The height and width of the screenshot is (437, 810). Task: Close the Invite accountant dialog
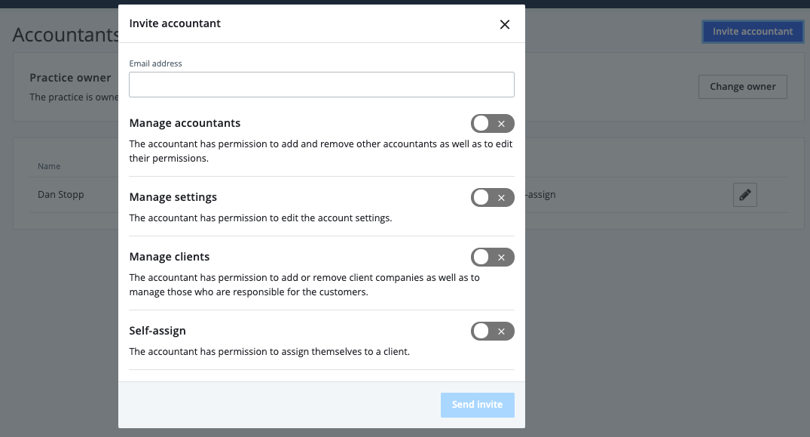pos(504,24)
